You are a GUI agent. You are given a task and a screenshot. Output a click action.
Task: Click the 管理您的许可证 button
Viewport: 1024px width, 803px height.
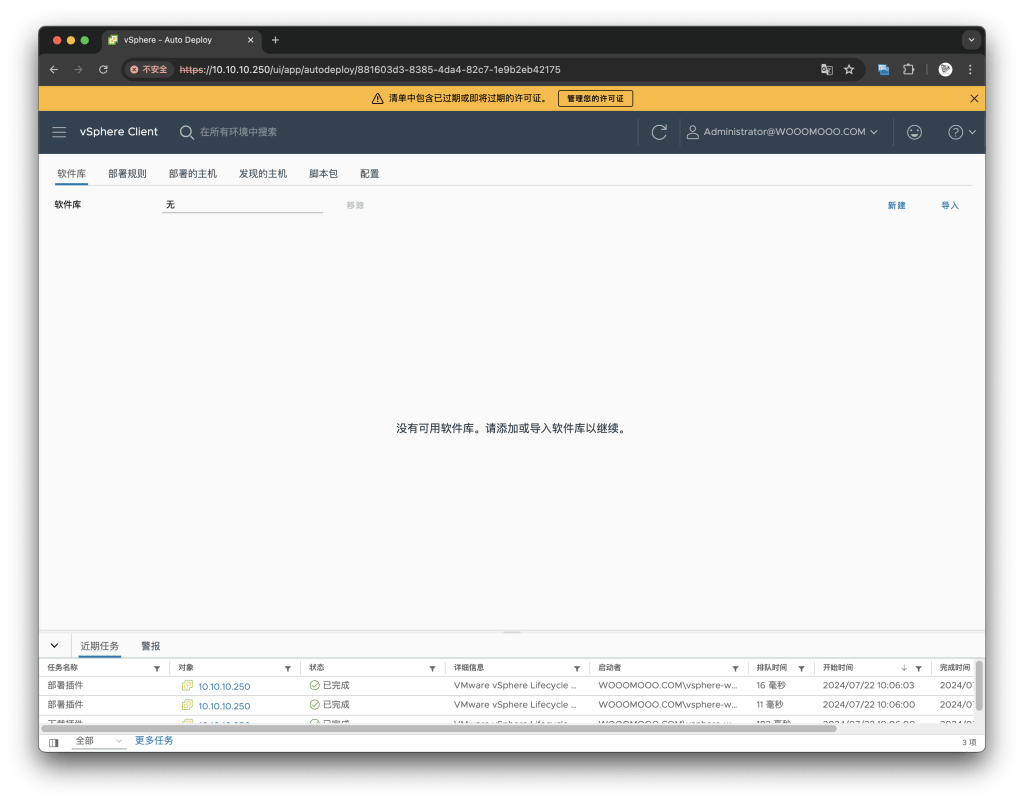tap(595, 99)
